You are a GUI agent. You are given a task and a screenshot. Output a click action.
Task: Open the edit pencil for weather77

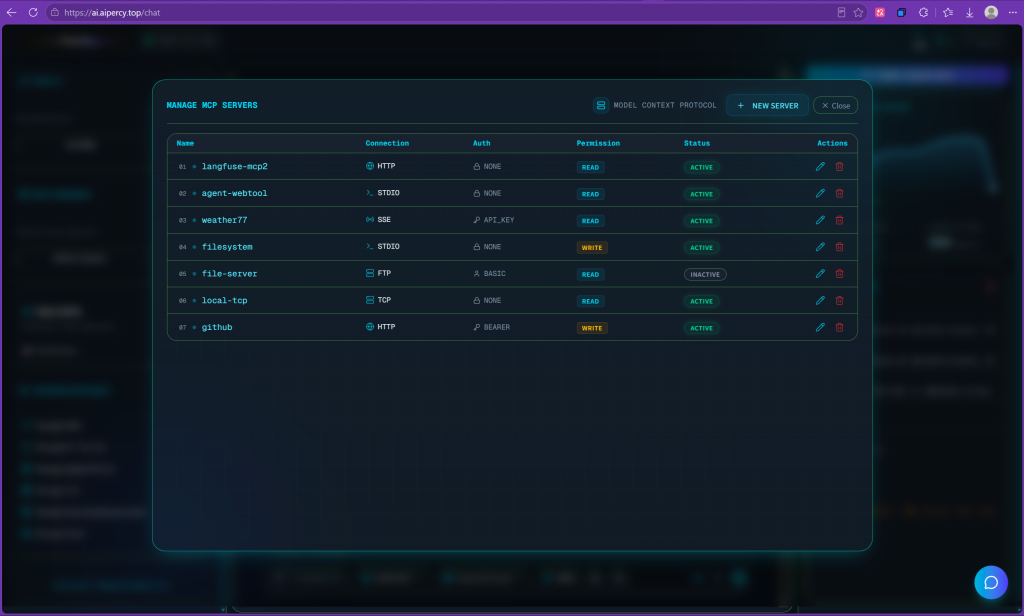[820, 220]
